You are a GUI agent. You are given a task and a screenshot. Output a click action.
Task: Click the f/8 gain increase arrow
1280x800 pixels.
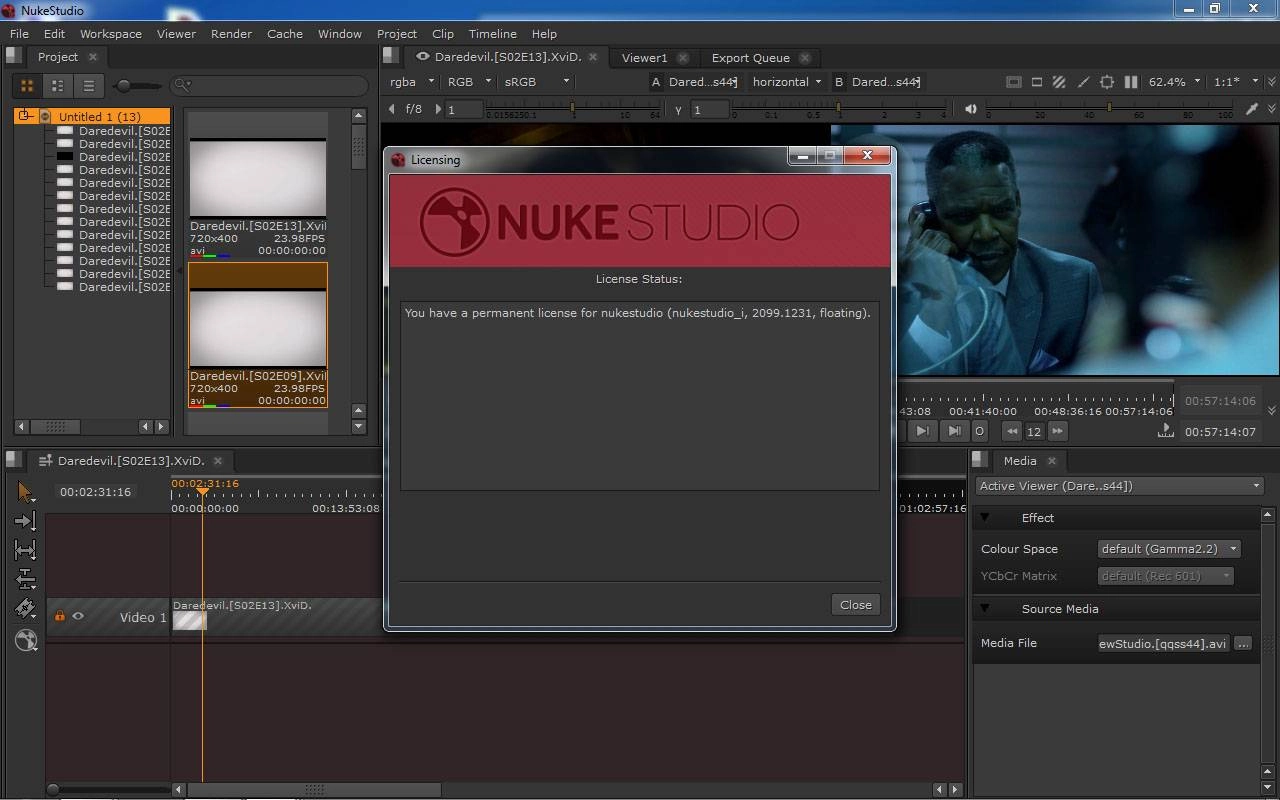[437, 109]
